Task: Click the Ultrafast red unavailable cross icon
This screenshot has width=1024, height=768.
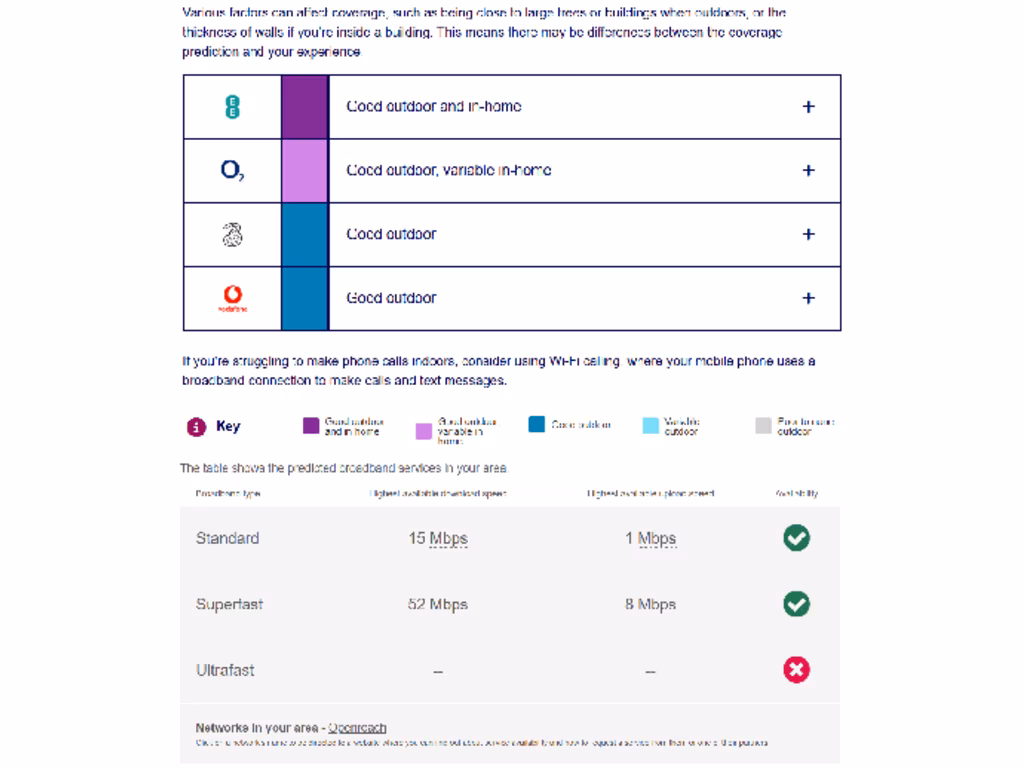Action: point(796,670)
